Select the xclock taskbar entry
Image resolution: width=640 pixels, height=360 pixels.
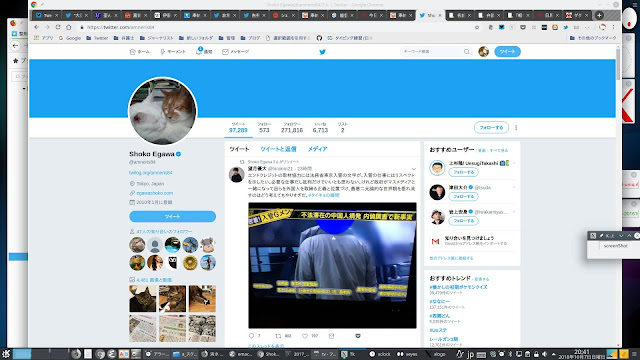(x=380, y=354)
